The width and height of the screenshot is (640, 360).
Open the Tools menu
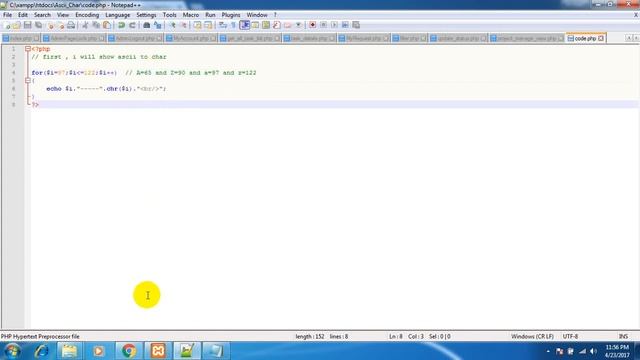point(169,15)
